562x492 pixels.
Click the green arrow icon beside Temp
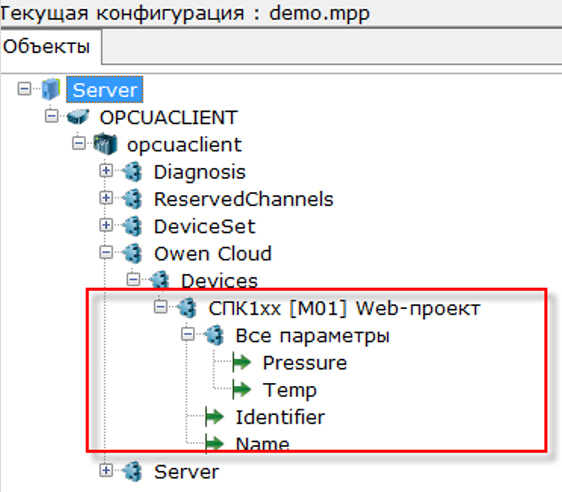[x=242, y=389]
